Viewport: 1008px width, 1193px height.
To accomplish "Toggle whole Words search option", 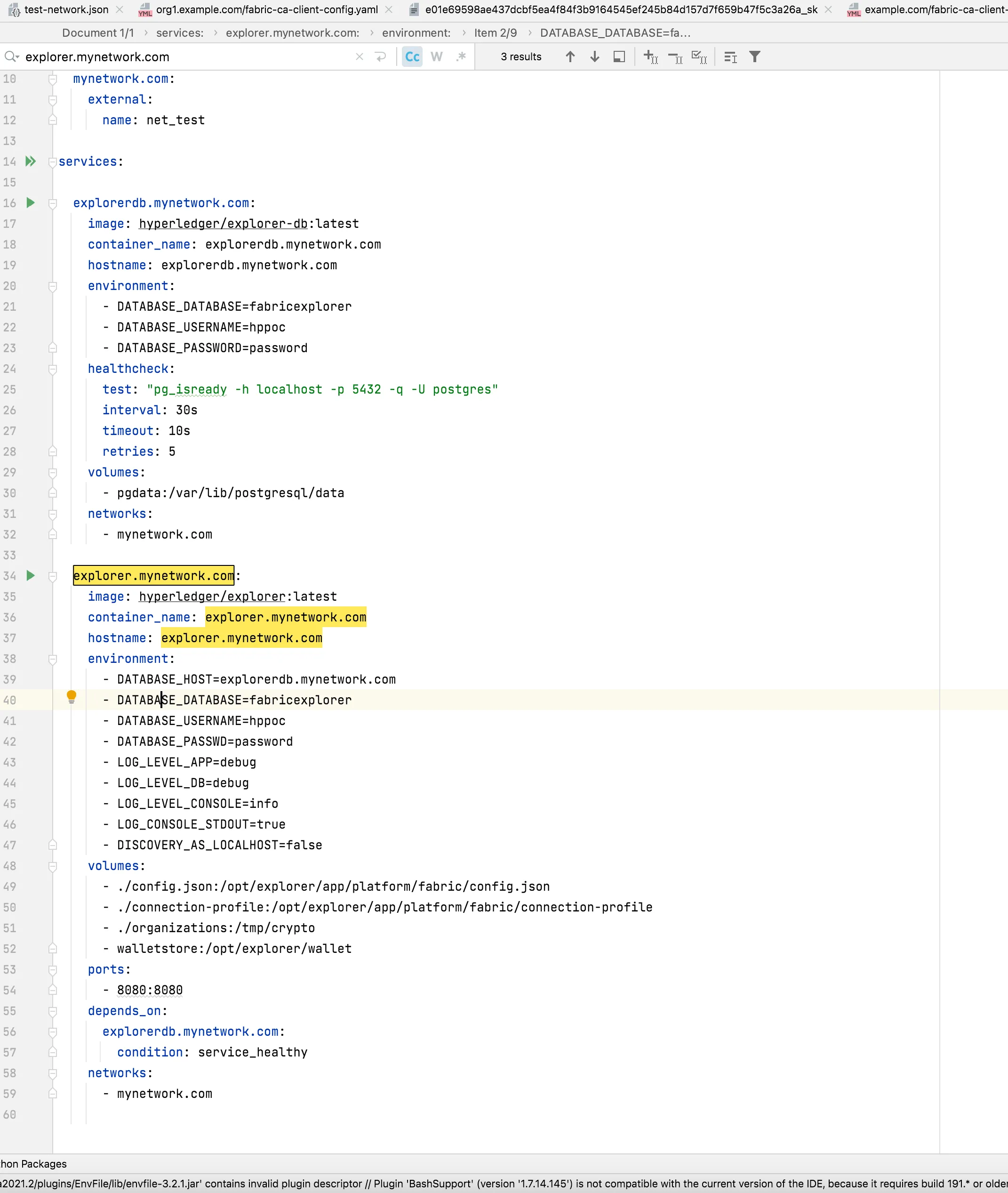I will click(x=437, y=56).
